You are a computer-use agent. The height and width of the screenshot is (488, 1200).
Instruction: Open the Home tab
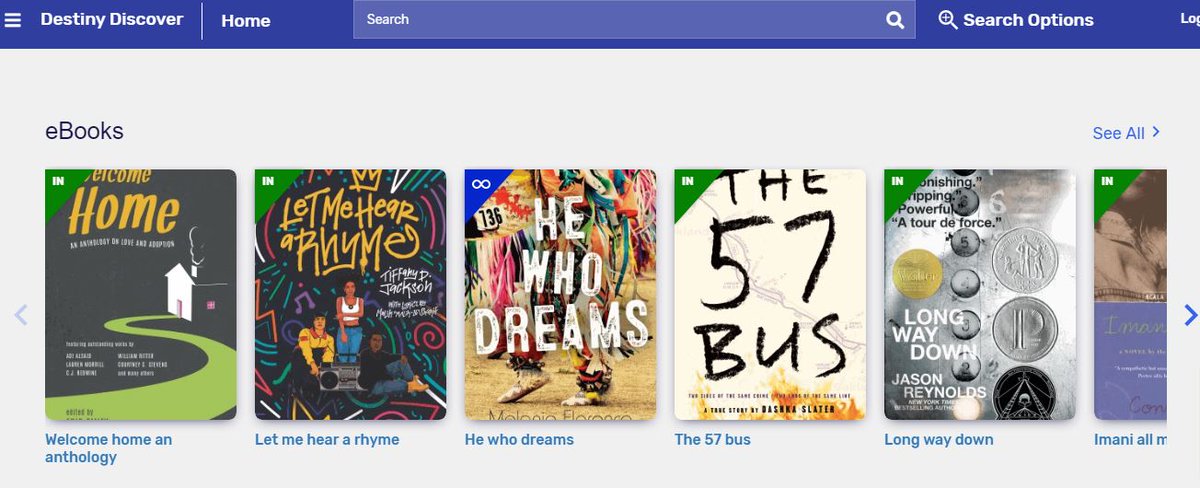point(246,20)
